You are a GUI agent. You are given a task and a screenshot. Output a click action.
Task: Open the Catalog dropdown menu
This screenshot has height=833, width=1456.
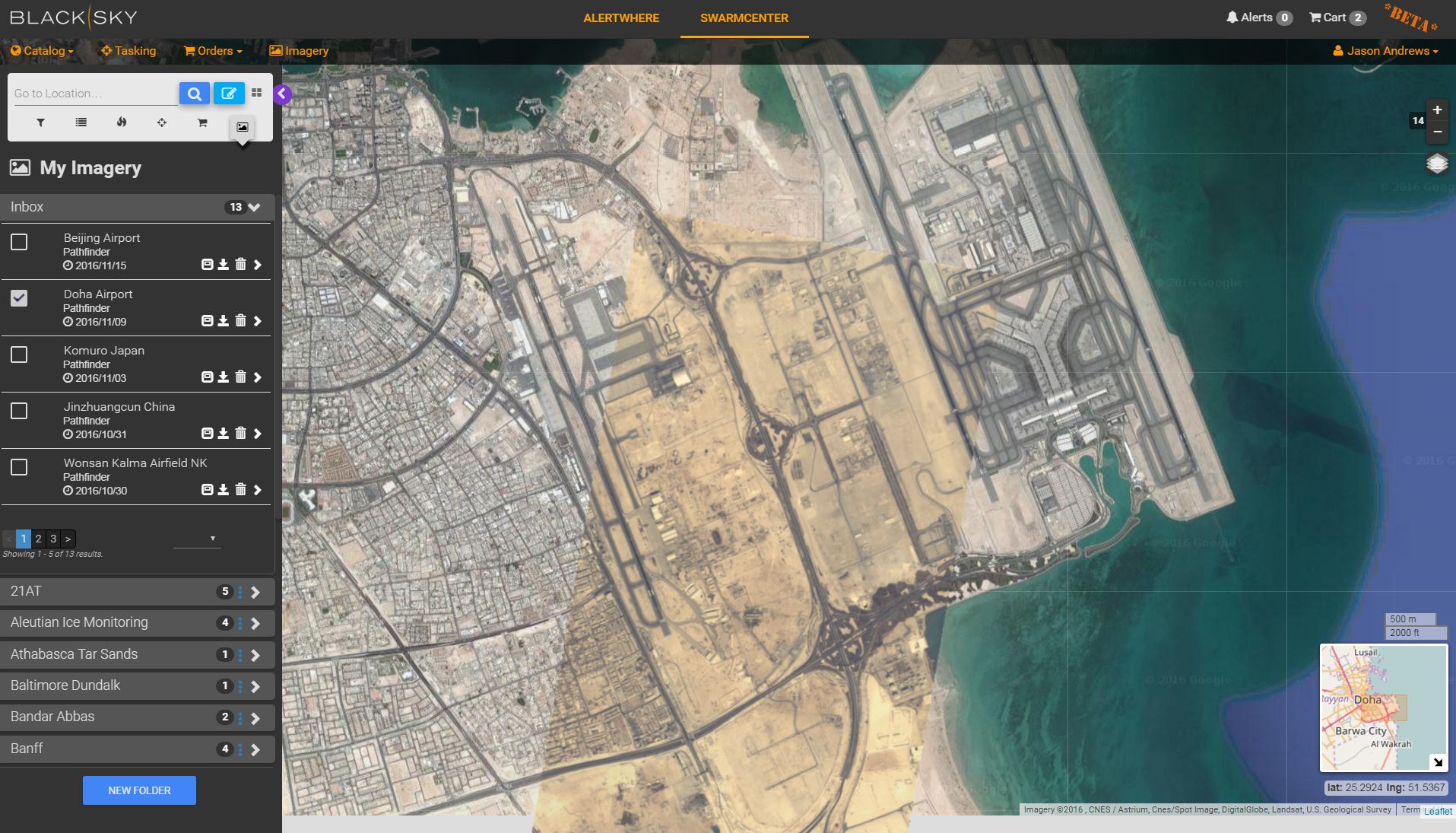[43, 51]
